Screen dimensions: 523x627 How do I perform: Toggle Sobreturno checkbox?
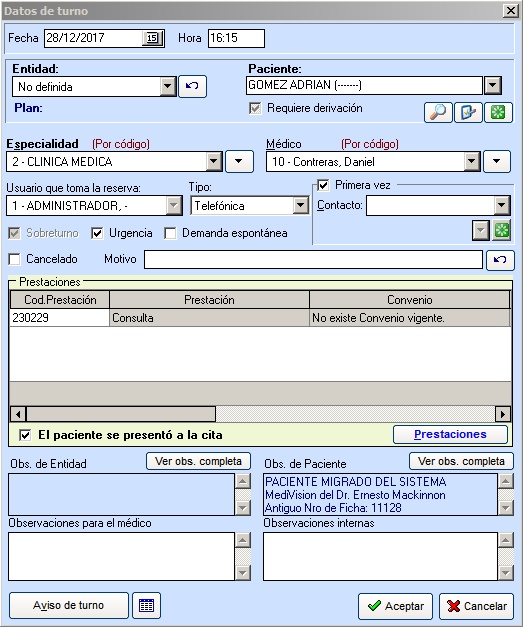coord(14,233)
